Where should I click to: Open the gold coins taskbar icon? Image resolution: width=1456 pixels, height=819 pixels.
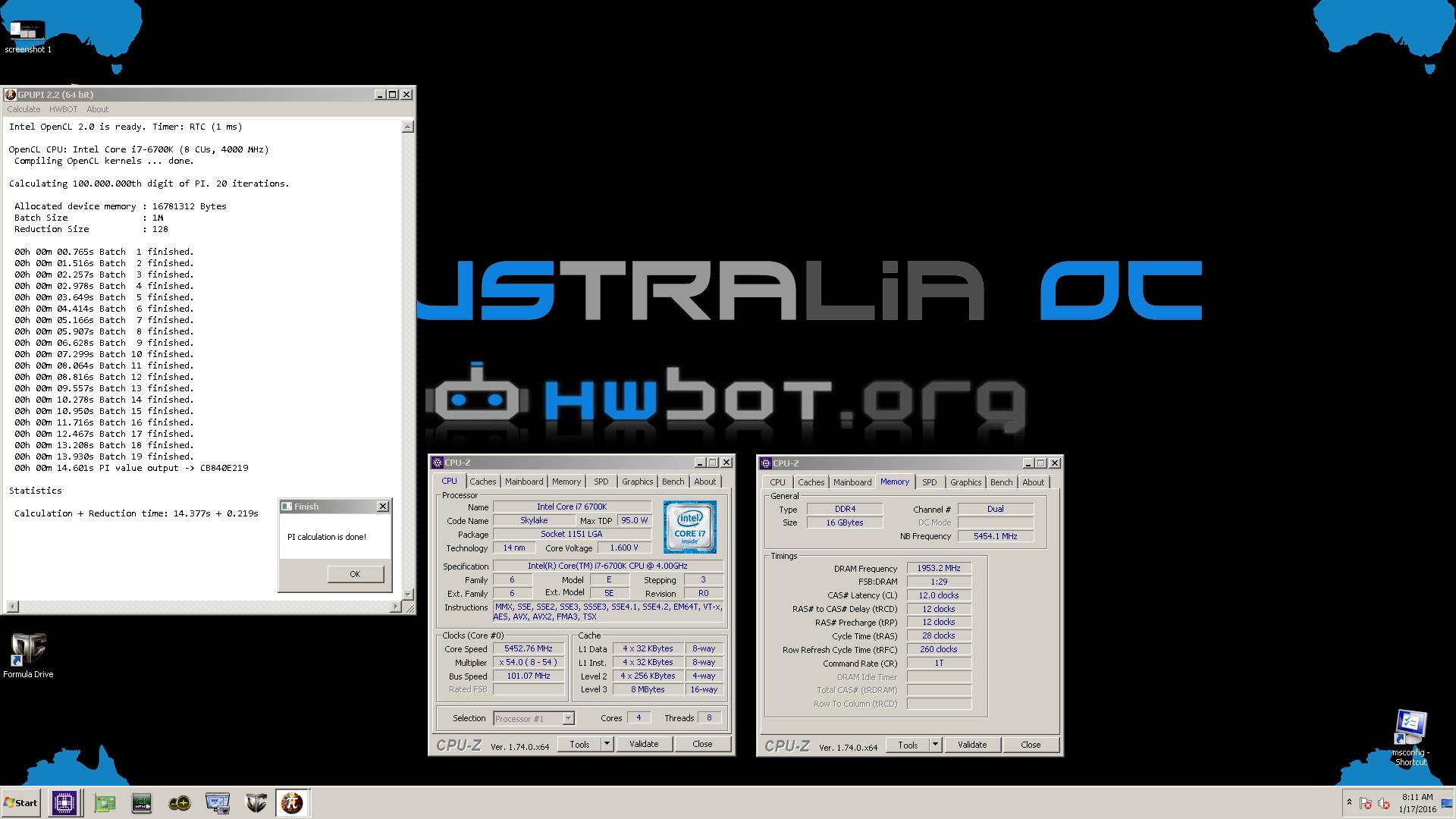point(180,802)
